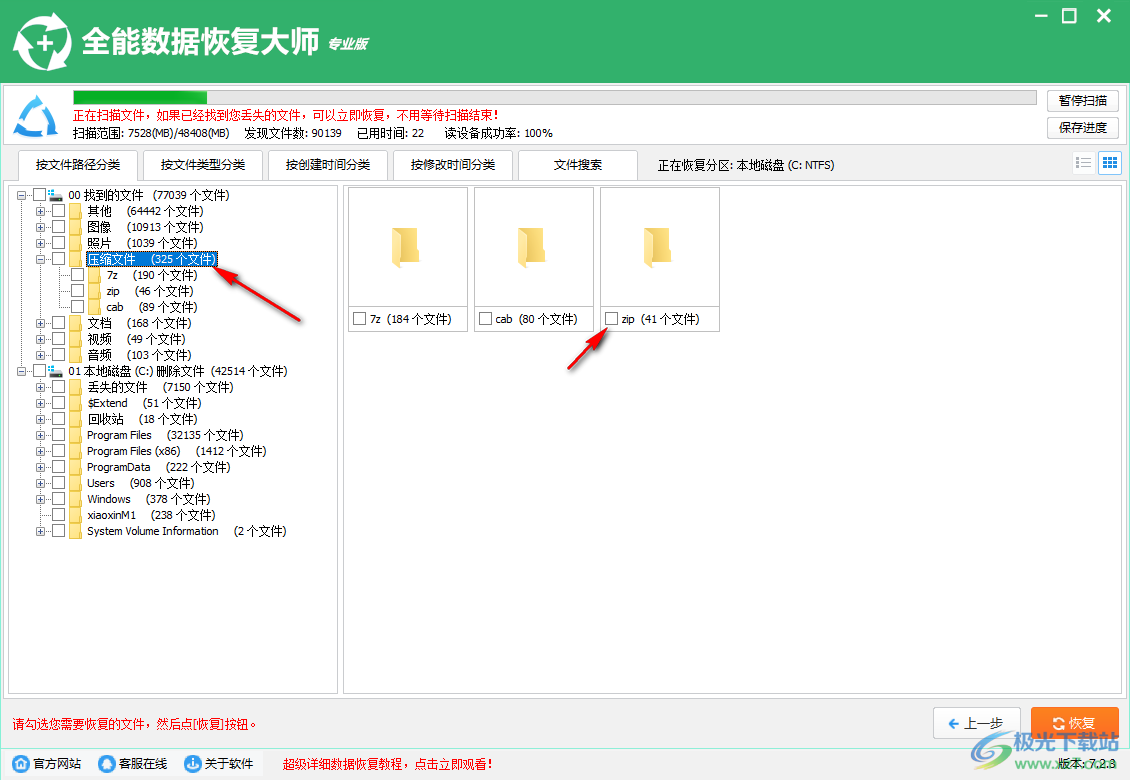Check the zip (41 个文件) checkbox
Image resolution: width=1130 pixels, height=780 pixels.
tap(611, 319)
